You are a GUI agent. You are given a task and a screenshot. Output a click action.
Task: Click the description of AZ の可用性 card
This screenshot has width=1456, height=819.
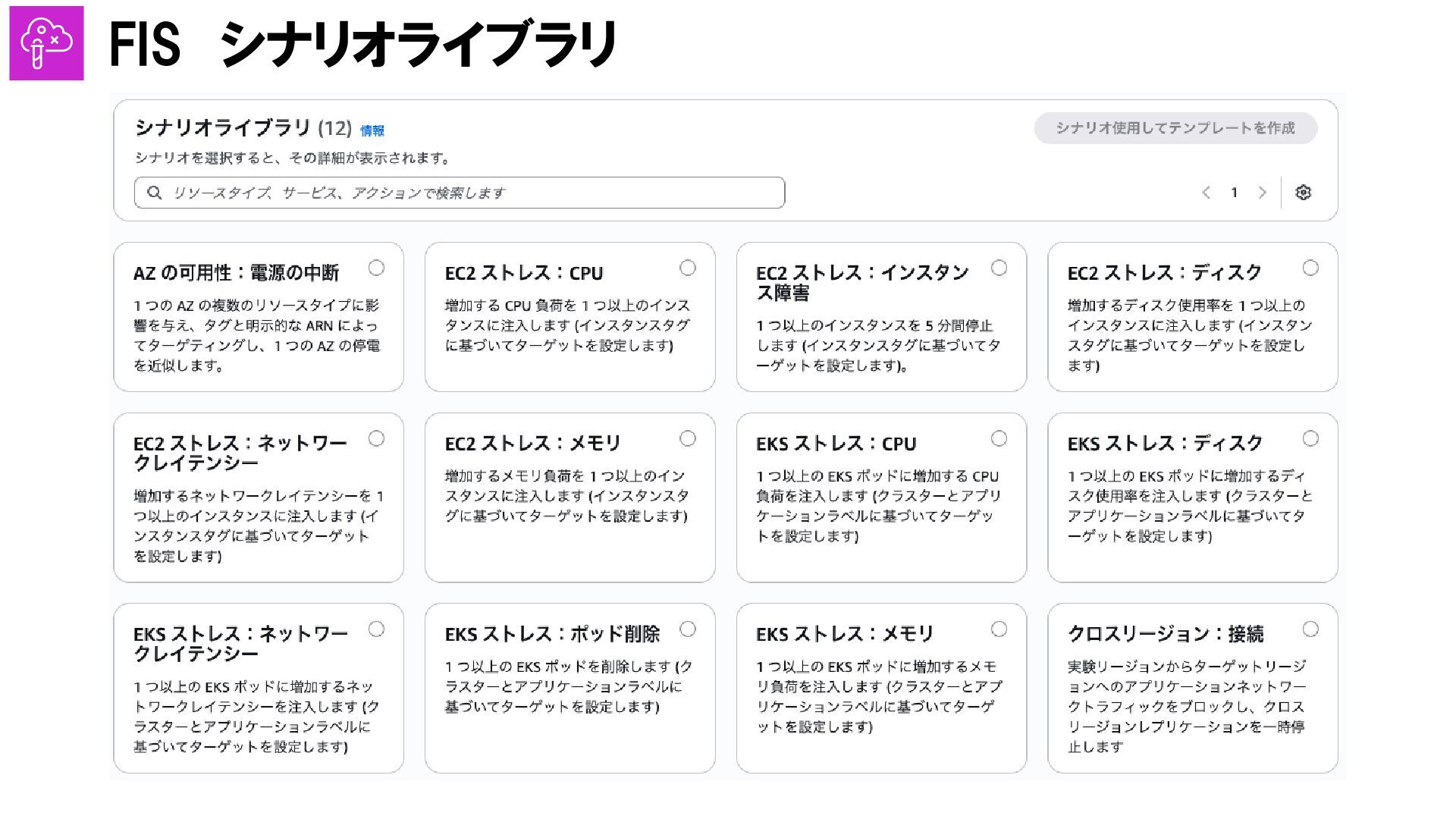(x=257, y=335)
